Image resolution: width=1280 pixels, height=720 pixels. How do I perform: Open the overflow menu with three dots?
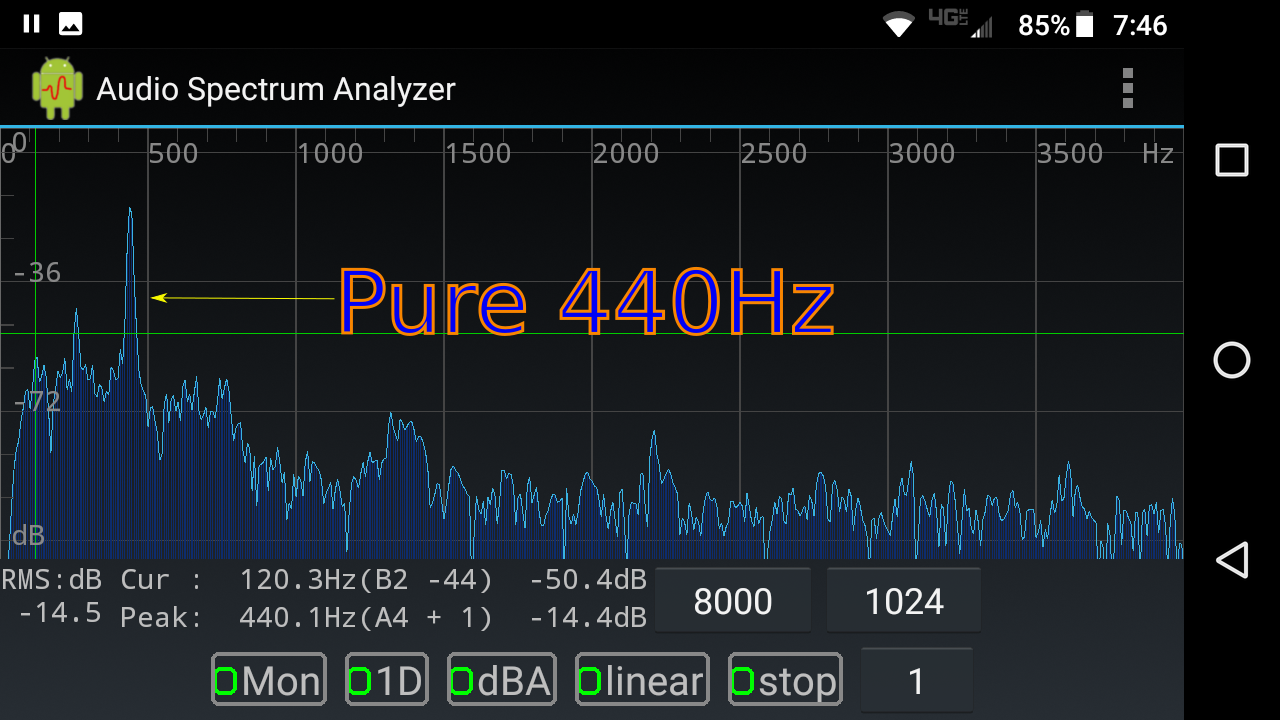pyautogui.click(x=1127, y=89)
